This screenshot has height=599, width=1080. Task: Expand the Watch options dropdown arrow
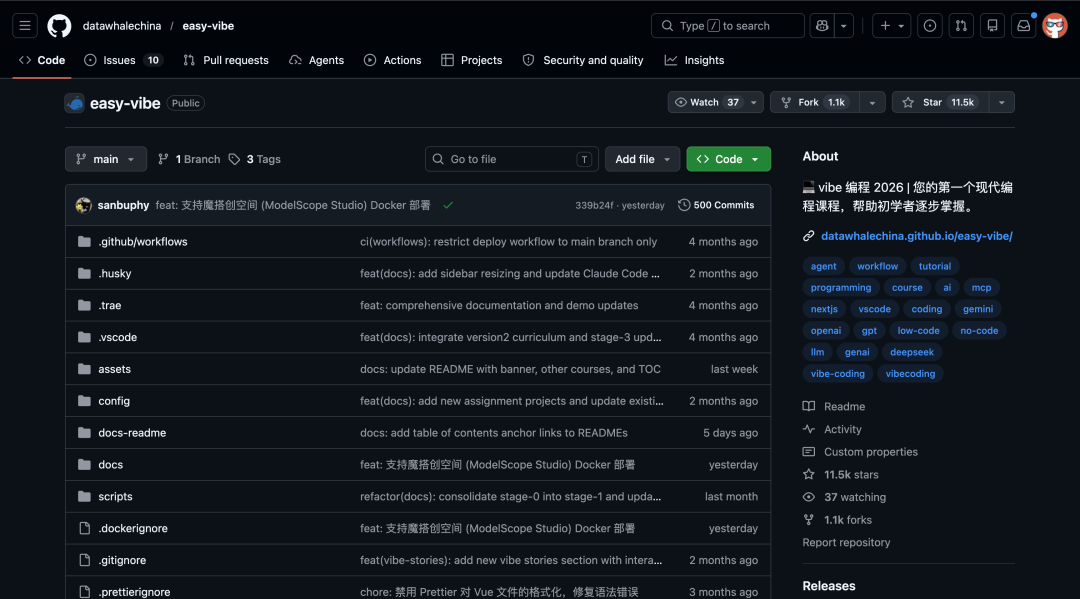(754, 103)
